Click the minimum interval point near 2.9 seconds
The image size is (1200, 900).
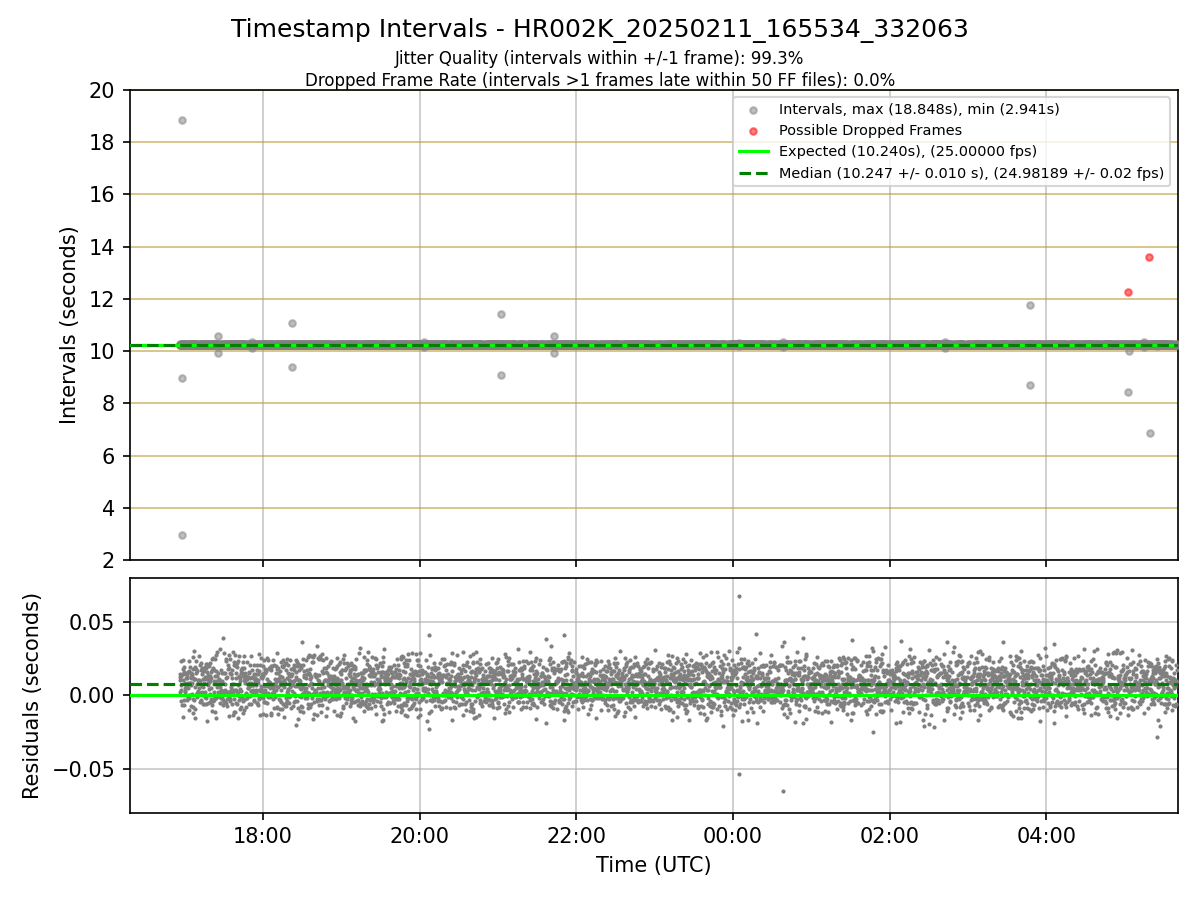[182, 535]
